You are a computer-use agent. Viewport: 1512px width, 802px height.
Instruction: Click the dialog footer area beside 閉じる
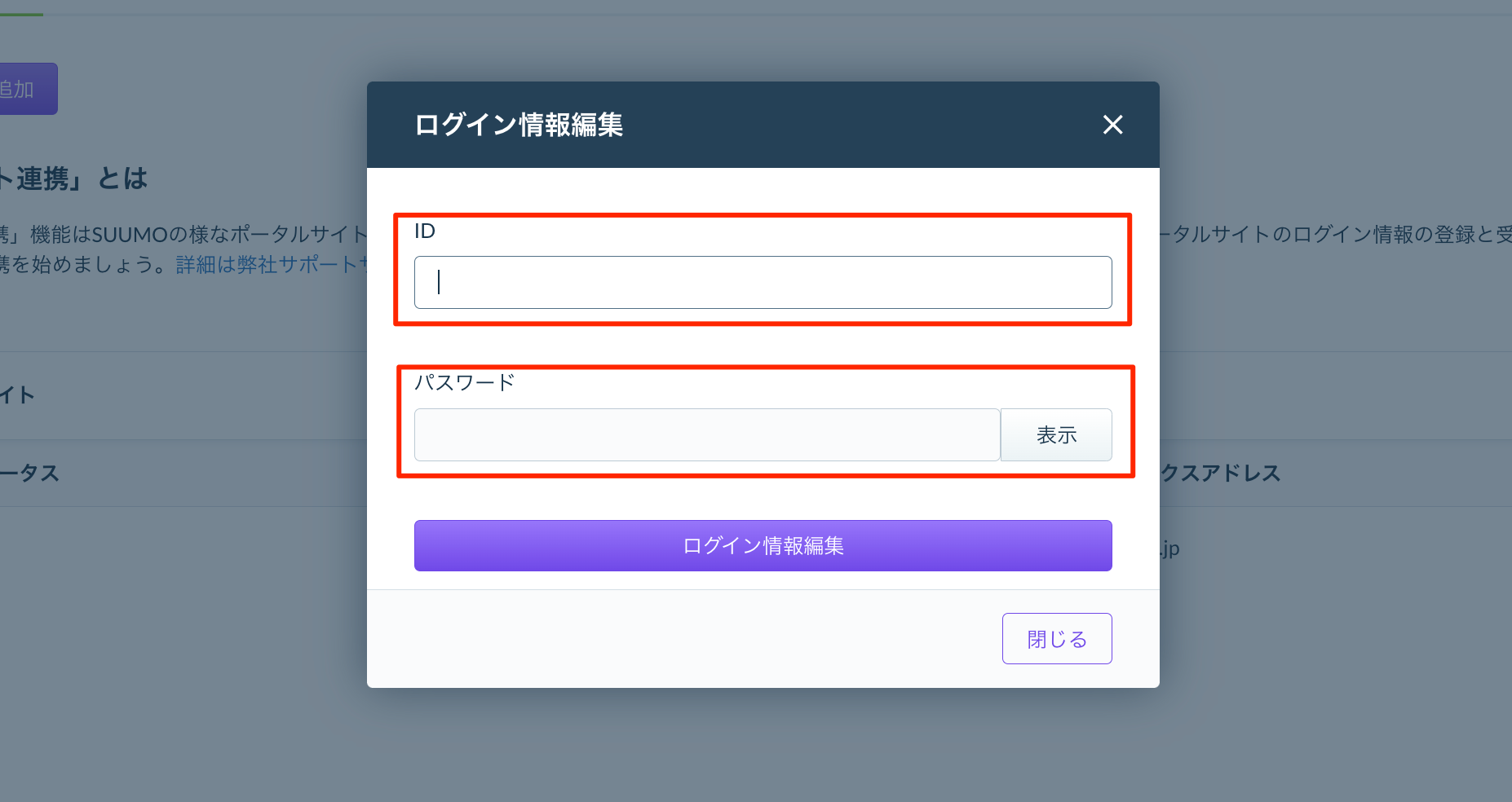tap(683, 638)
